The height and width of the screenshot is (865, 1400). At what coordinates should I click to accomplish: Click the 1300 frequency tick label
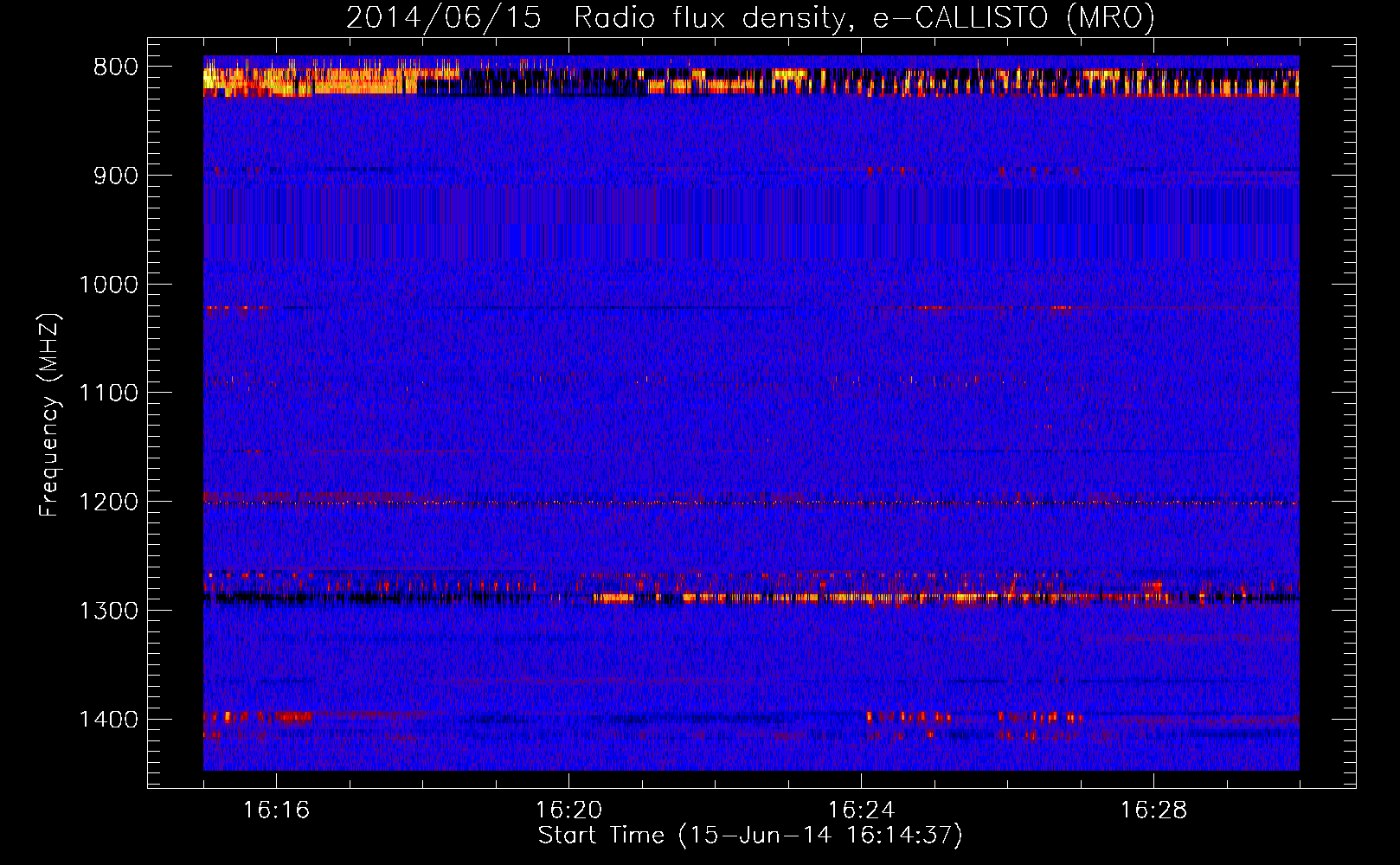click(x=109, y=611)
